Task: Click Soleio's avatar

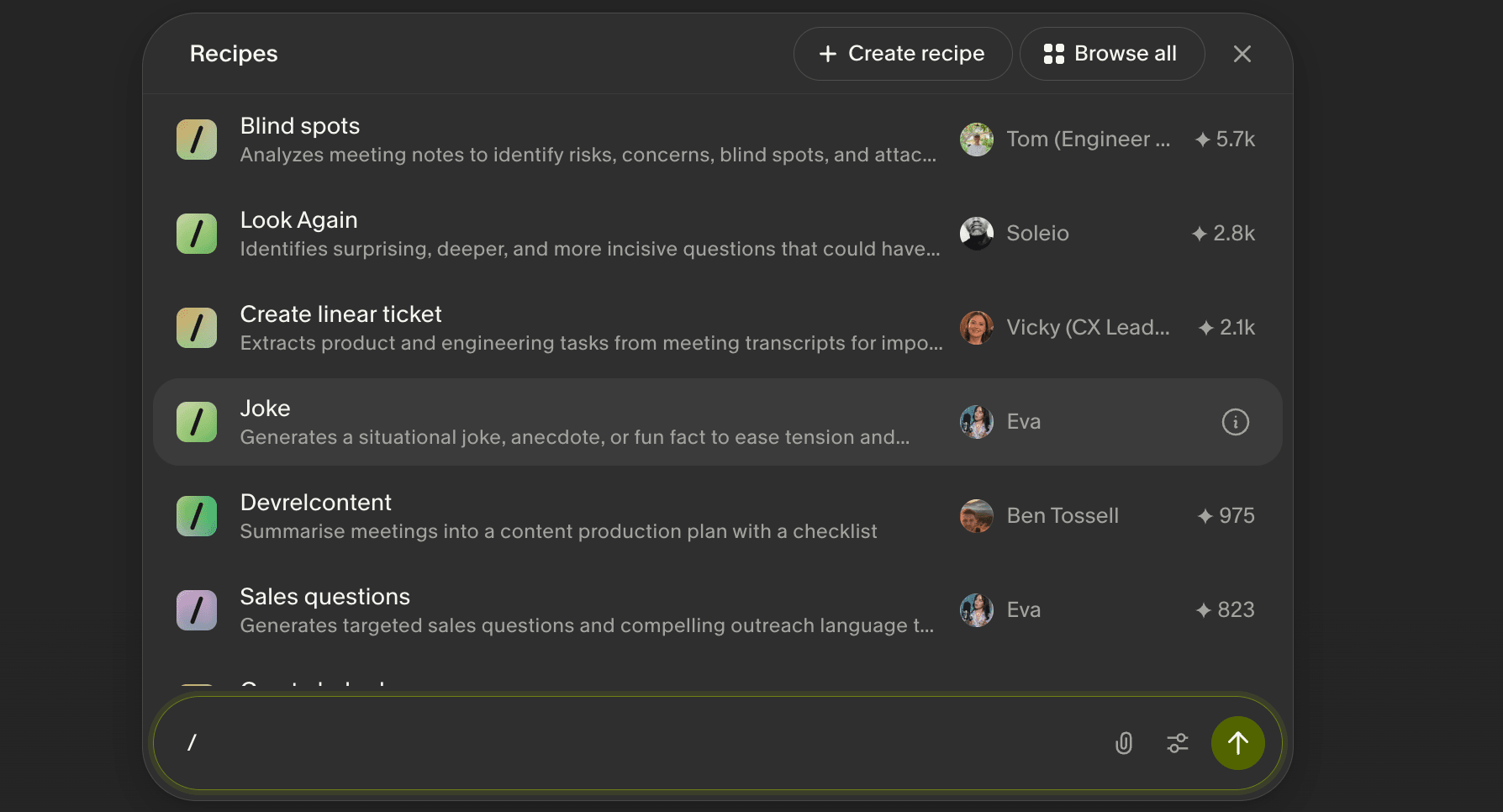Action: coord(977,234)
